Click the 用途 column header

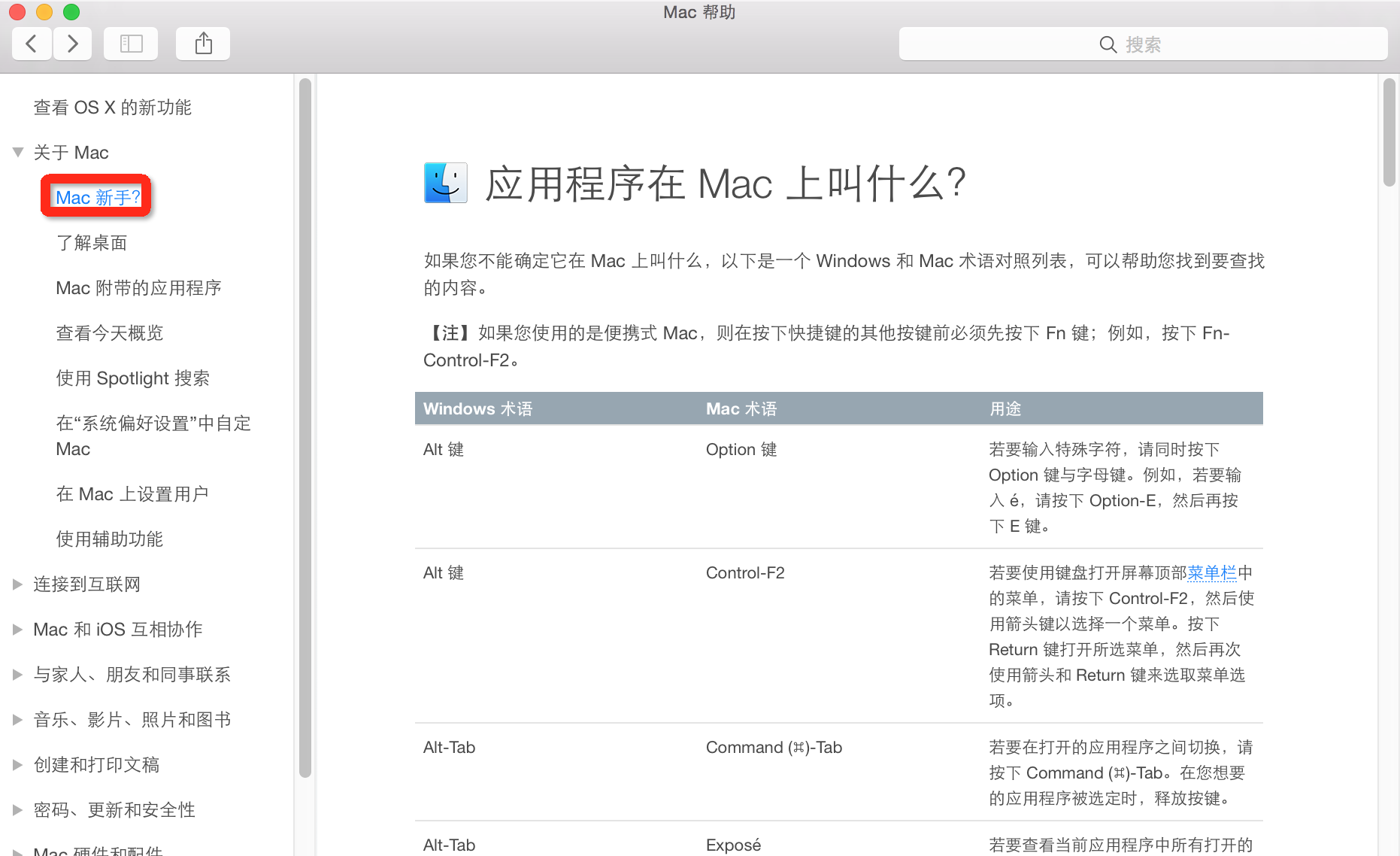pyautogui.click(x=1005, y=408)
